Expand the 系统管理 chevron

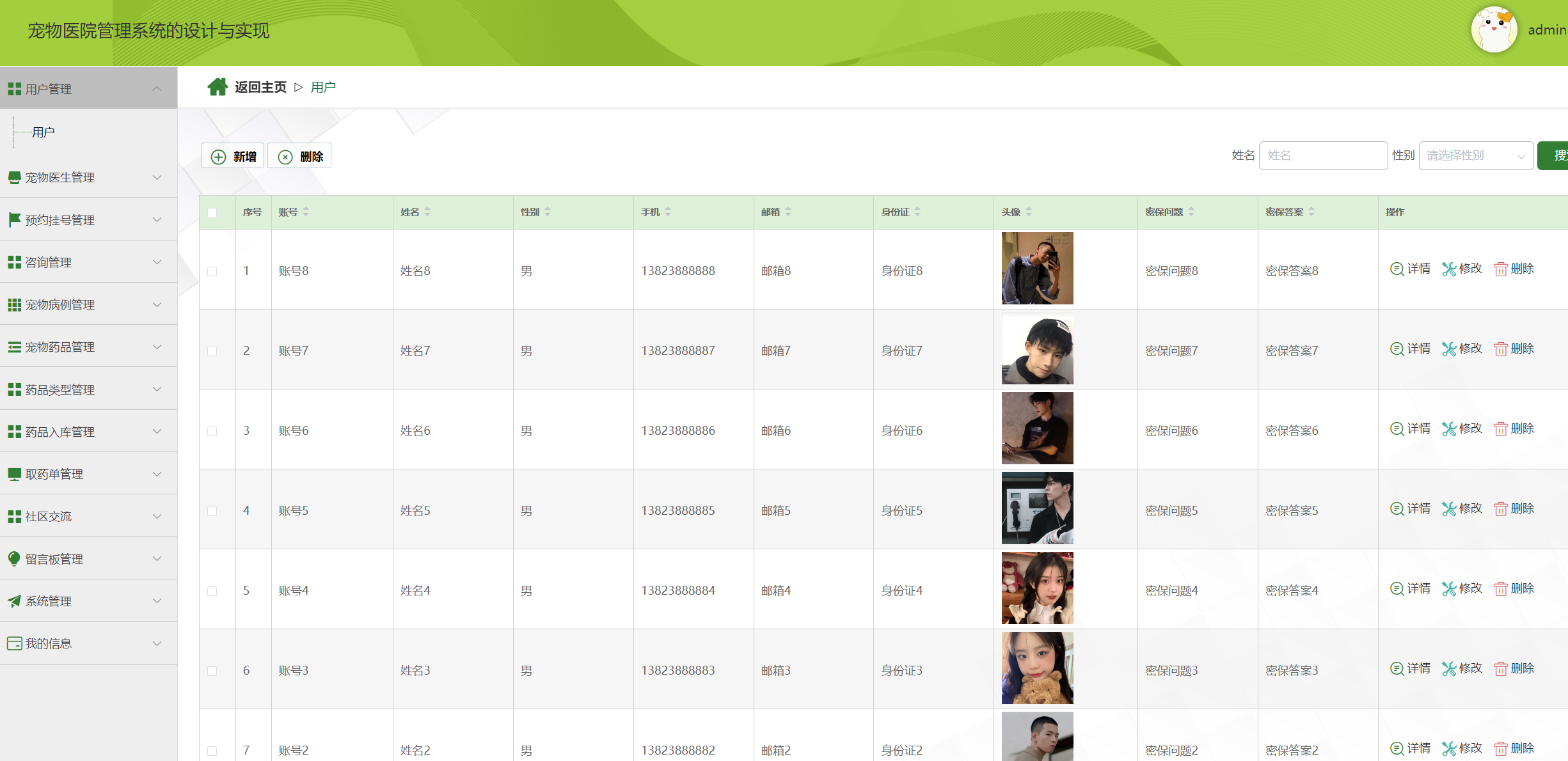tap(157, 600)
